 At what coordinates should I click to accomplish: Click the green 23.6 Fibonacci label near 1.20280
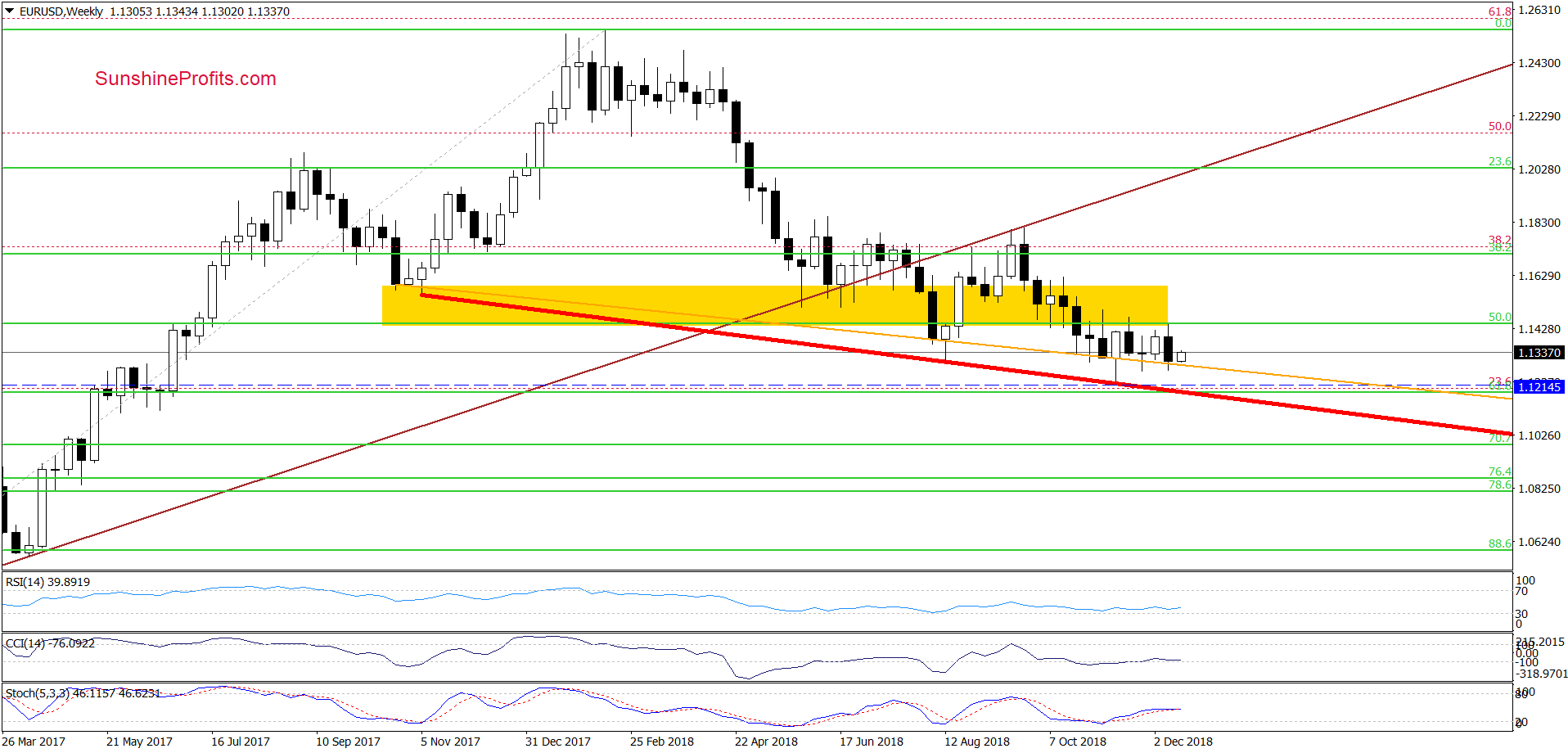click(x=1499, y=161)
